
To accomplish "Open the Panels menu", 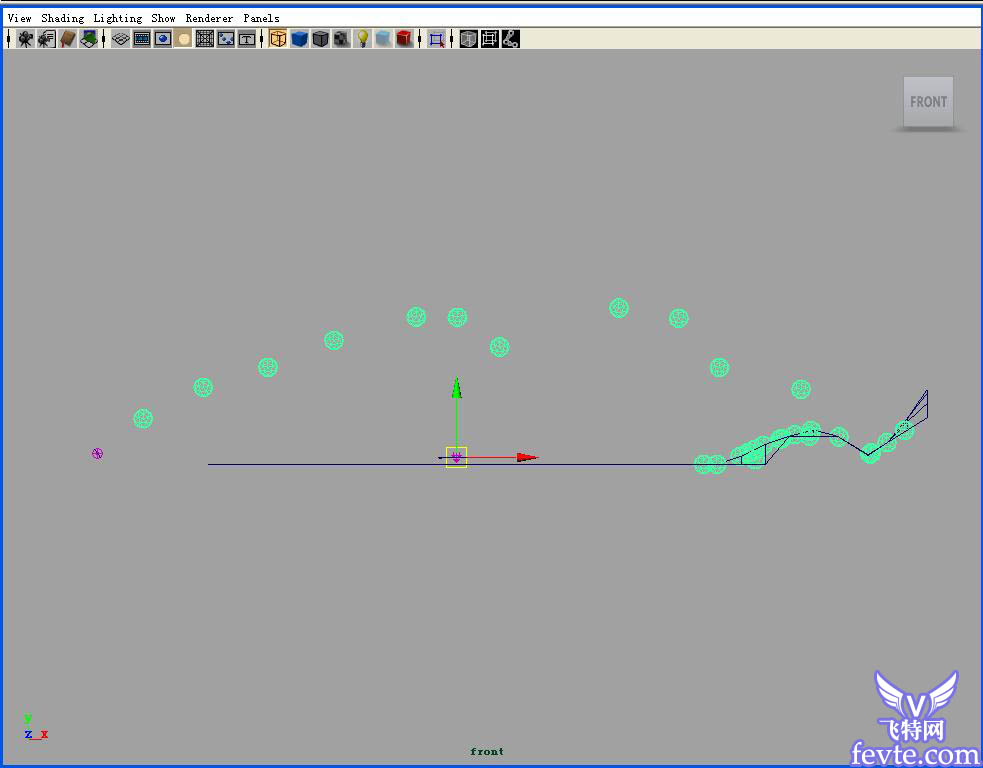I will tap(261, 18).
